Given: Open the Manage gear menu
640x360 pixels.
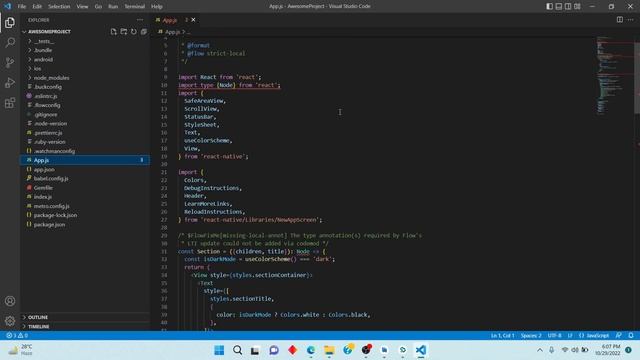Looking at the screenshot, I should point(10,321).
